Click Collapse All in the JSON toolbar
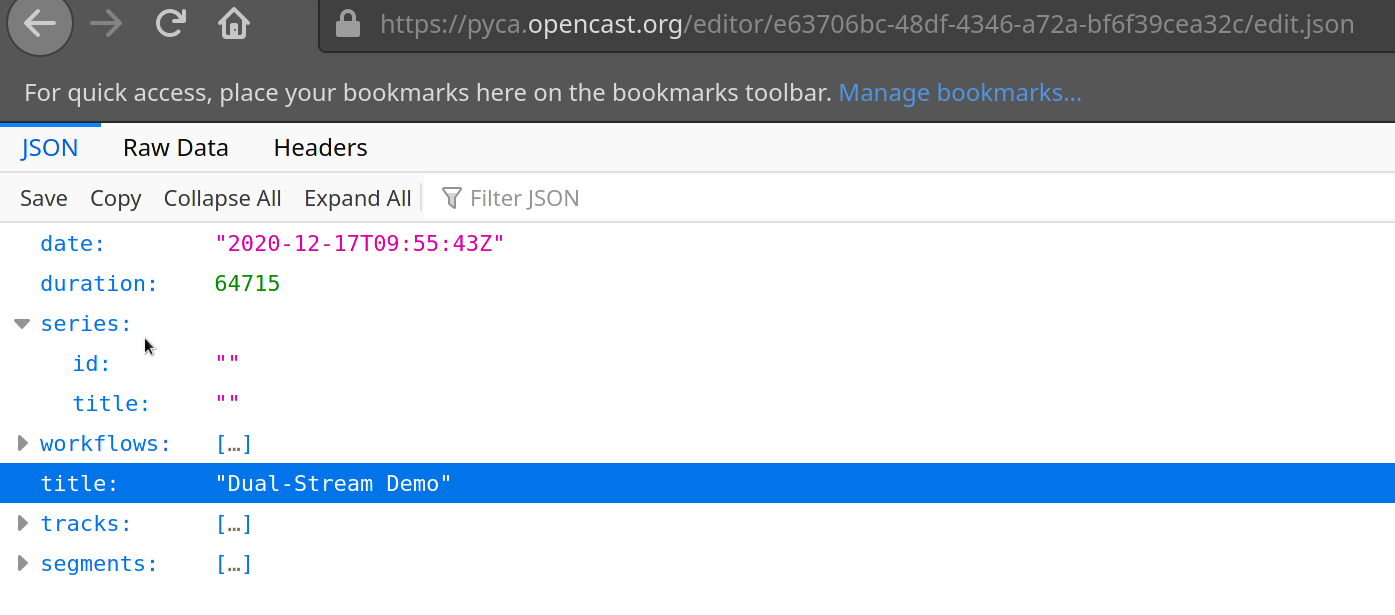Viewport: 1395px width, 615px height. pos(222,197)
